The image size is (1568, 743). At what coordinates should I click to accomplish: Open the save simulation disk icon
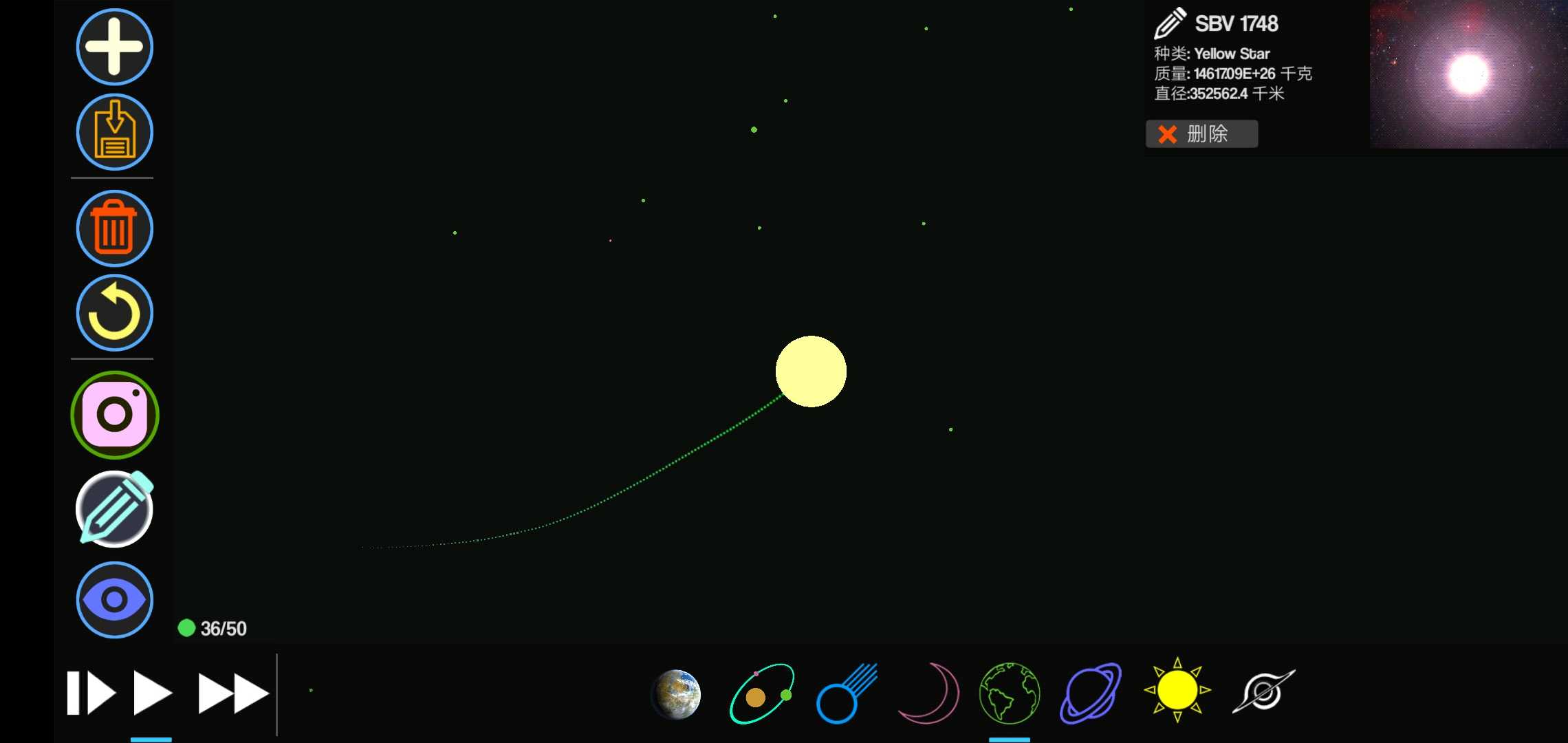114,131
